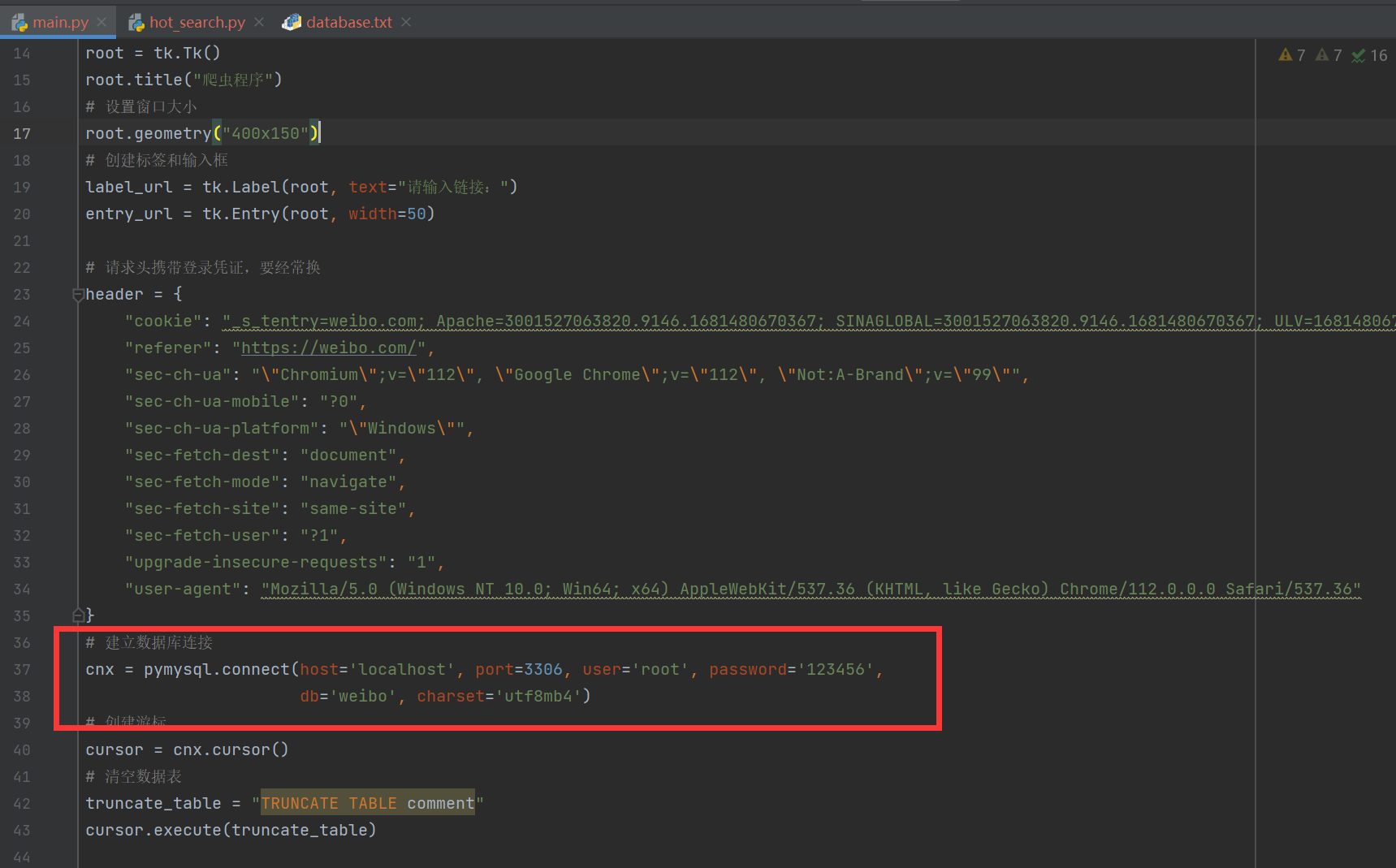The width and height of the screenshot is (1396, 868).
Task: Close the main.py tab
Action: [102, 22]
